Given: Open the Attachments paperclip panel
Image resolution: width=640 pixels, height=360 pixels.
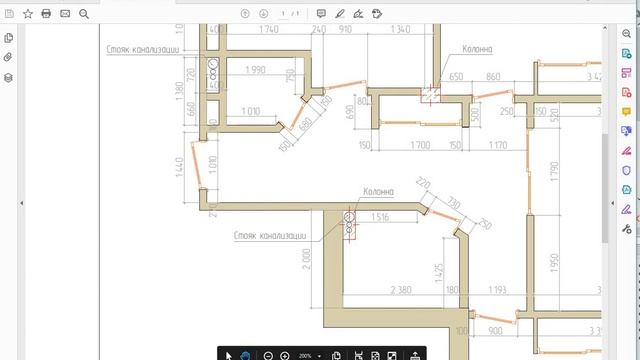Looking at the screenshot, I should click(8, 58).
